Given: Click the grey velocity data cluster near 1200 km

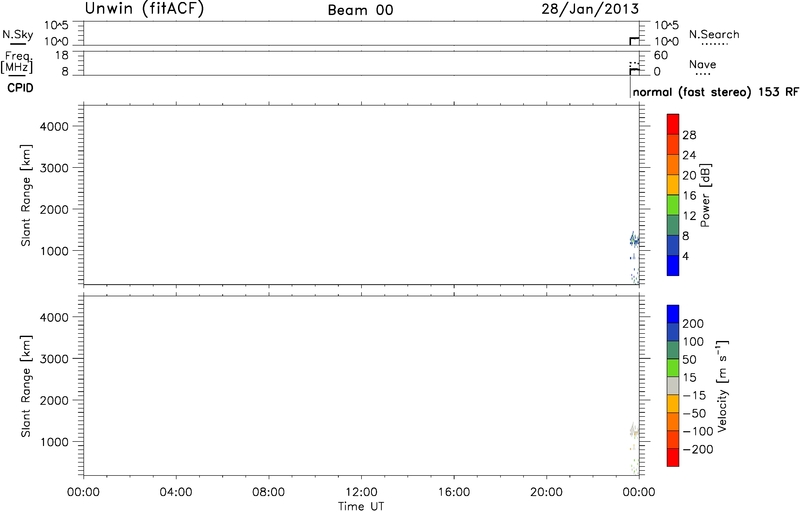Looking at the screenshot, I should [x=634, y=430].
